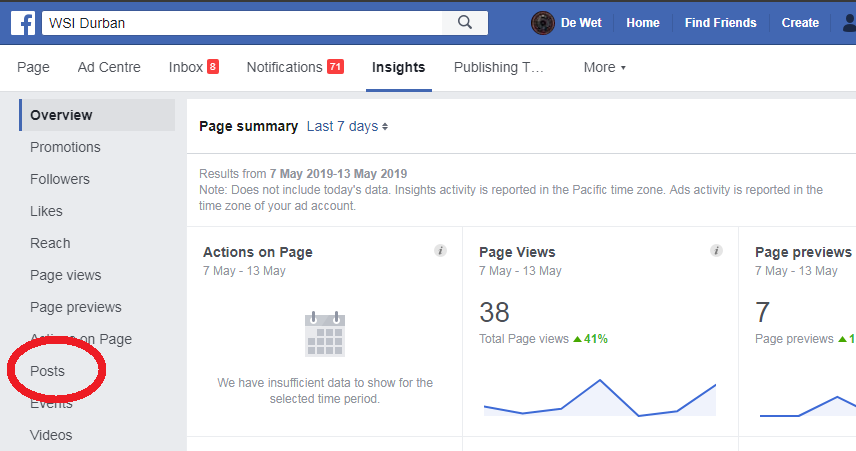Click the Create link in the header

(x=800, y=23)
